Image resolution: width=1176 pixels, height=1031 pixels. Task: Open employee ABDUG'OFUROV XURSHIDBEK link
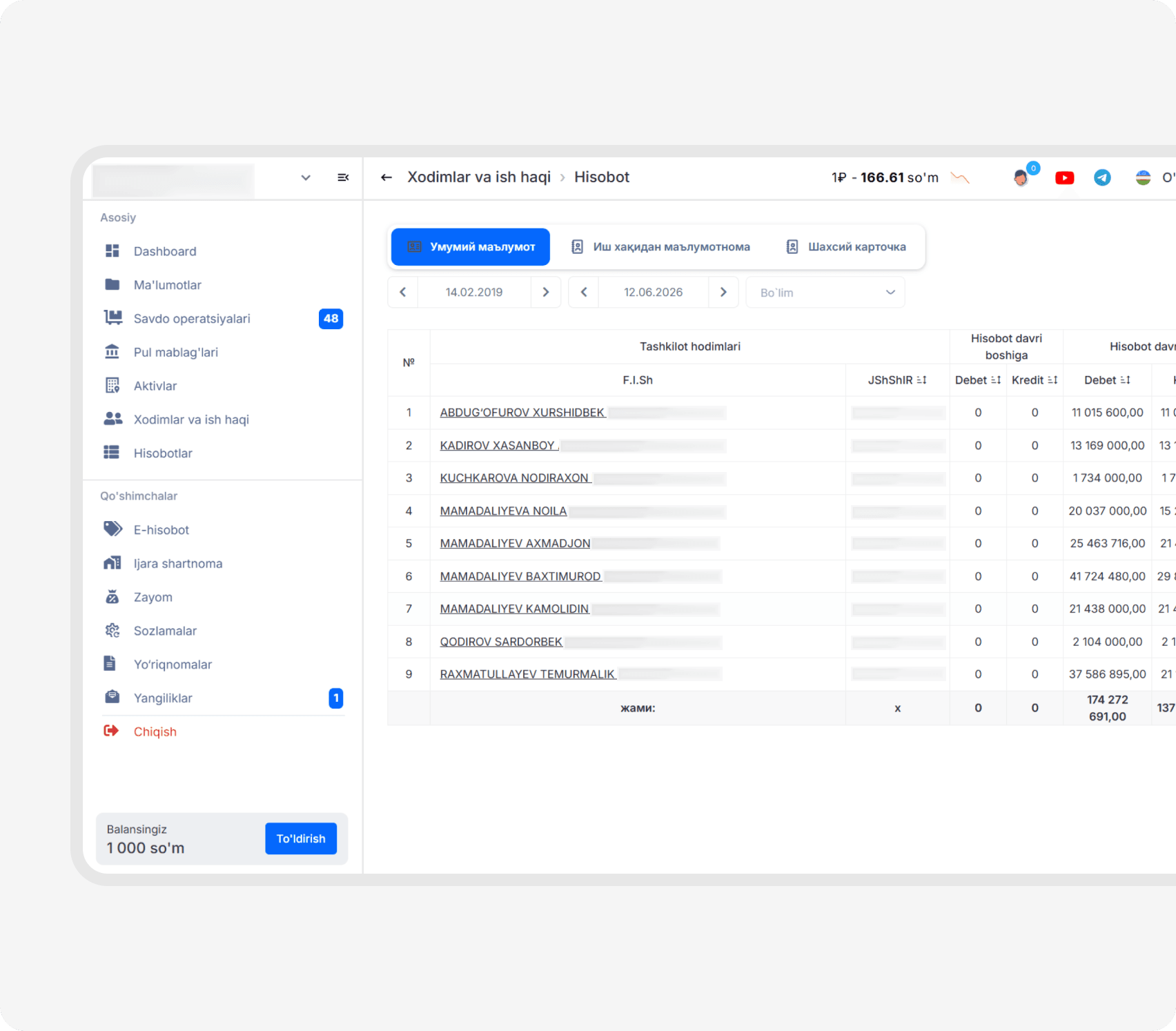tap(522, 413)
